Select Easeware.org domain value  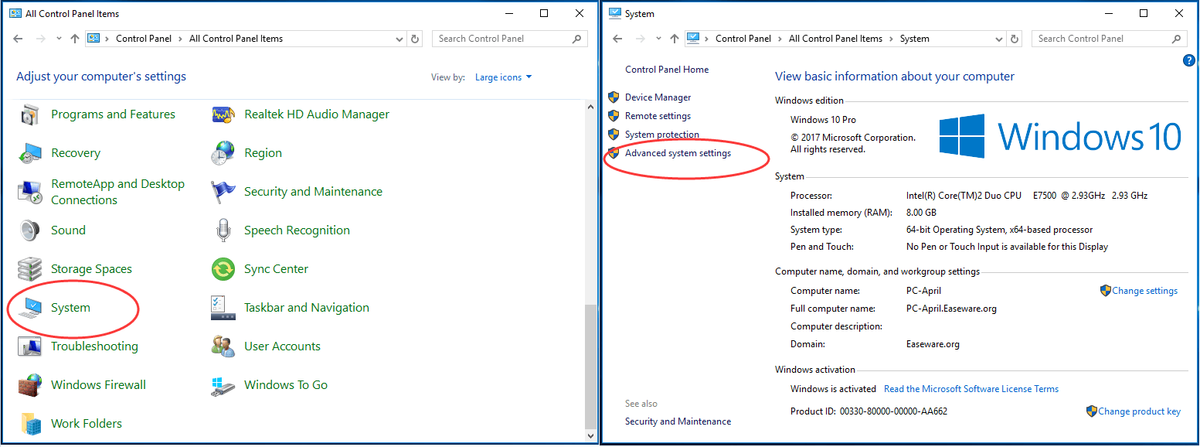(x=933, y=345)
